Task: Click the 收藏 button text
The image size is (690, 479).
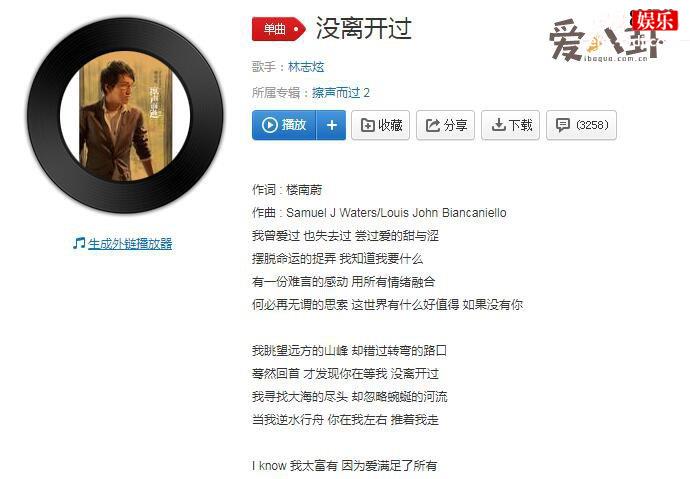Action: coord(390,125)
